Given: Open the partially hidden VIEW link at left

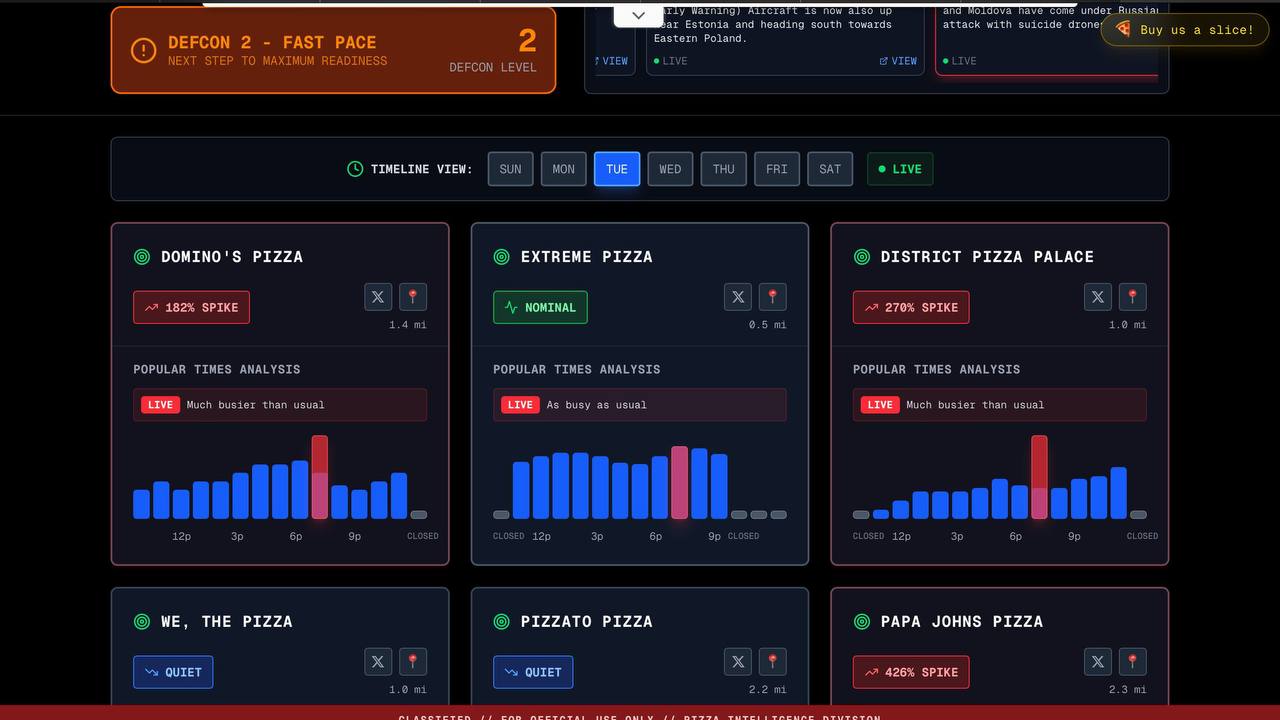Looking at the screenshot, I should [612, 61].
